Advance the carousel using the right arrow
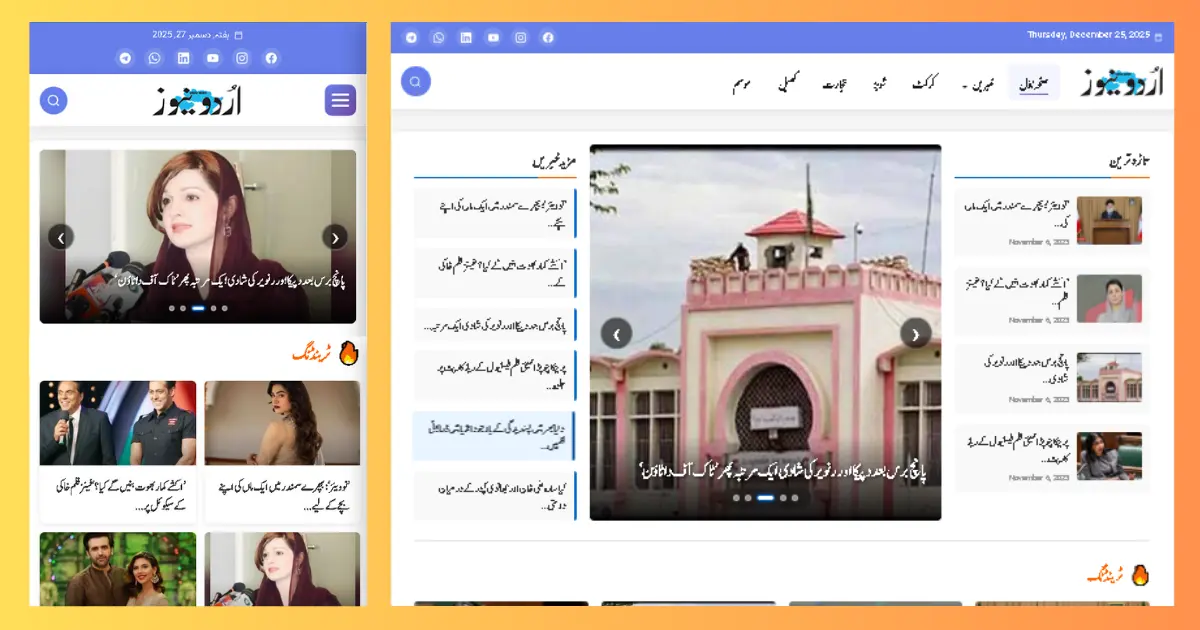Viewport: 1200px width, 630px height. pyautogui.click(x=915, y=334)
